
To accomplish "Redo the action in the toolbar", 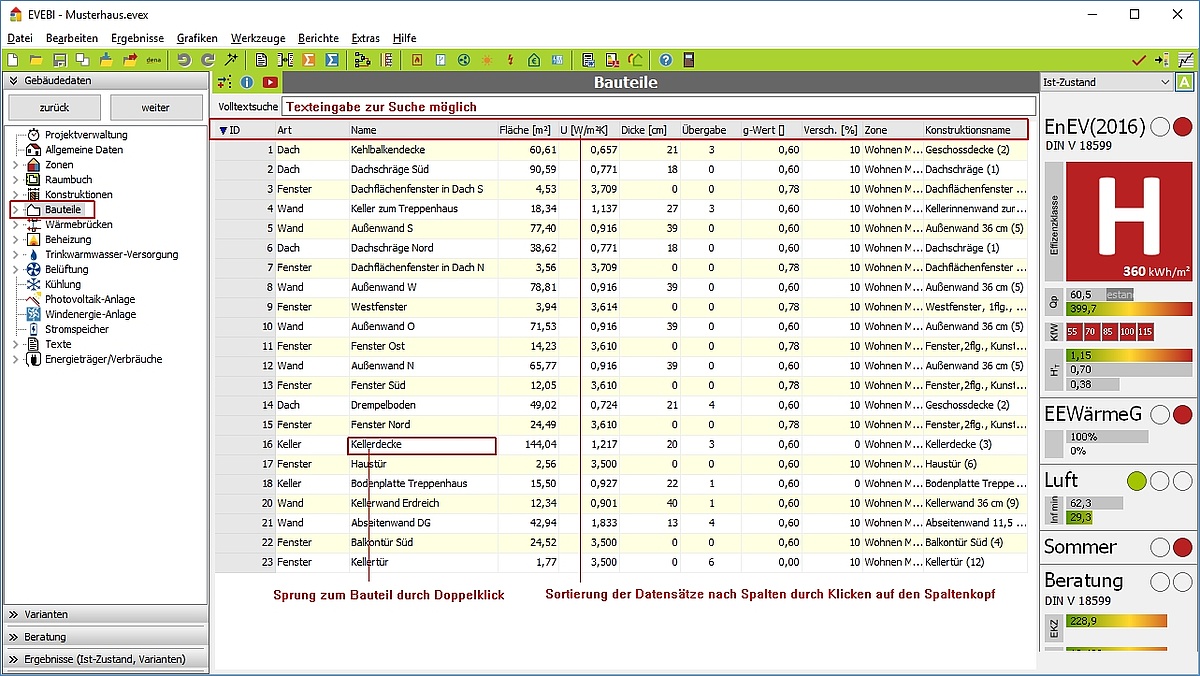I will coord(208,60).
